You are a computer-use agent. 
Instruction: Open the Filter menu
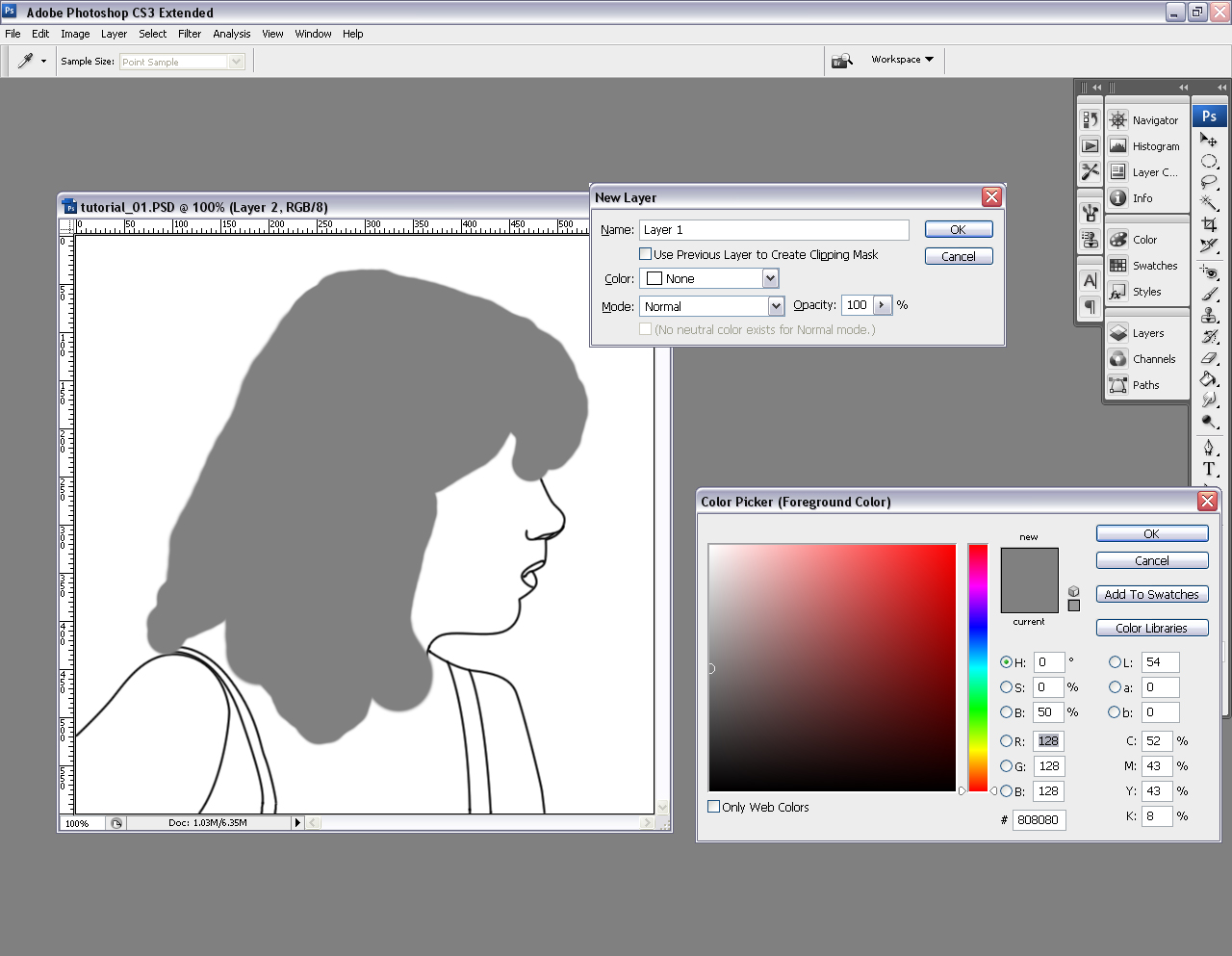click(x=190, y=34)
